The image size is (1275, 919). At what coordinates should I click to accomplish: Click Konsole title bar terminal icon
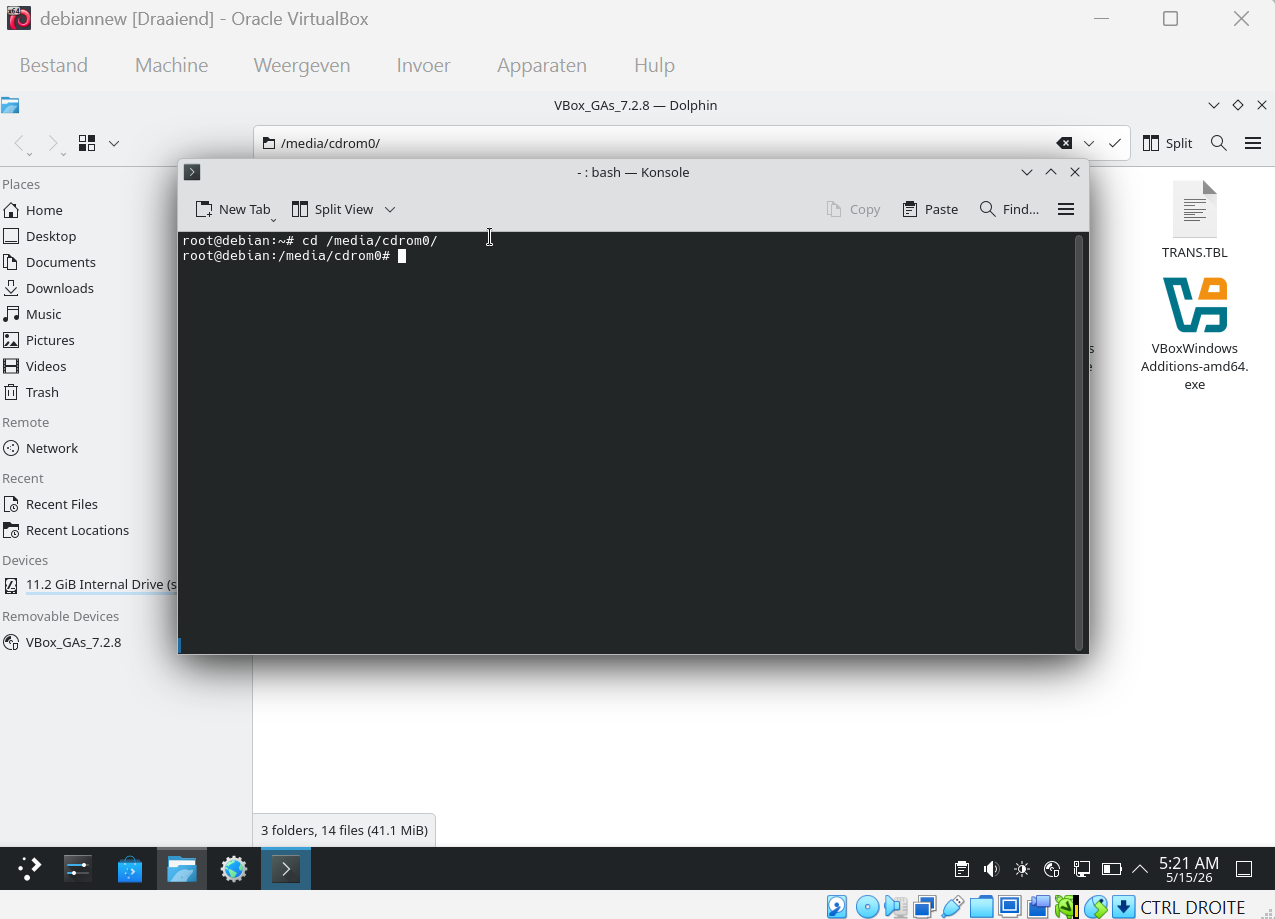click(x=192, y=172)
